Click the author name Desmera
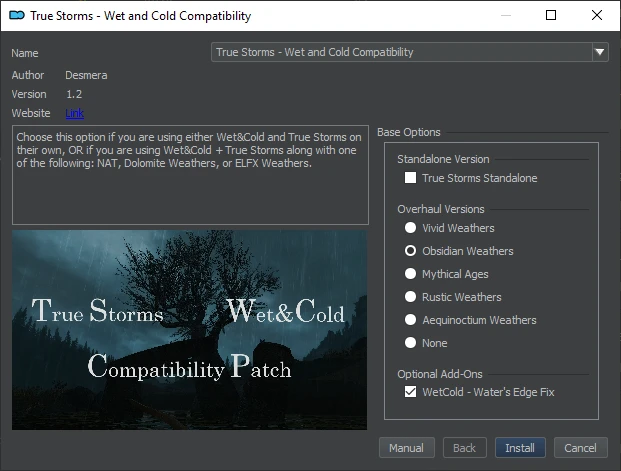Screen dimensions: 621x471 86,75
